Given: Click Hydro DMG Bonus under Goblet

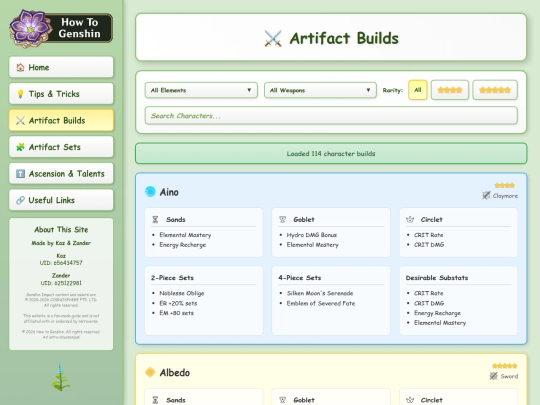Looking at the screenshot, I should [312, 235].
